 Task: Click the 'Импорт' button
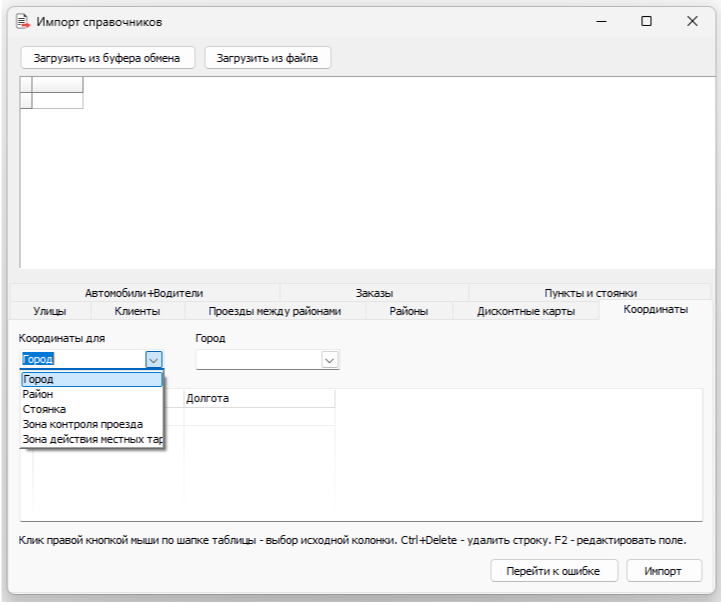[663, 571]
